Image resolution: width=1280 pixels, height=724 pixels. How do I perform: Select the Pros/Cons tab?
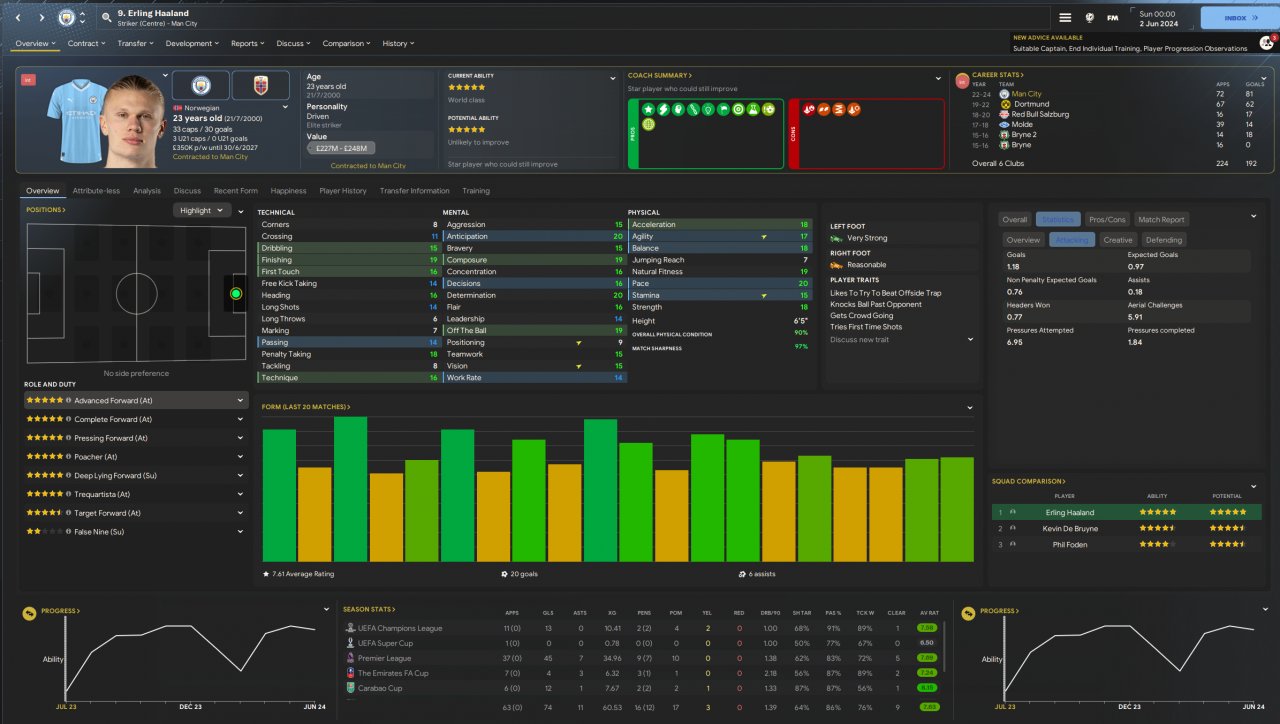1107,219
